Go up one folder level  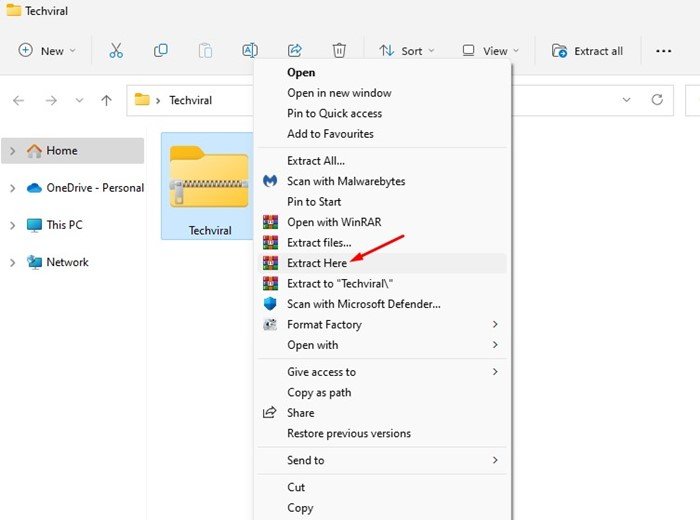point(106,100)
